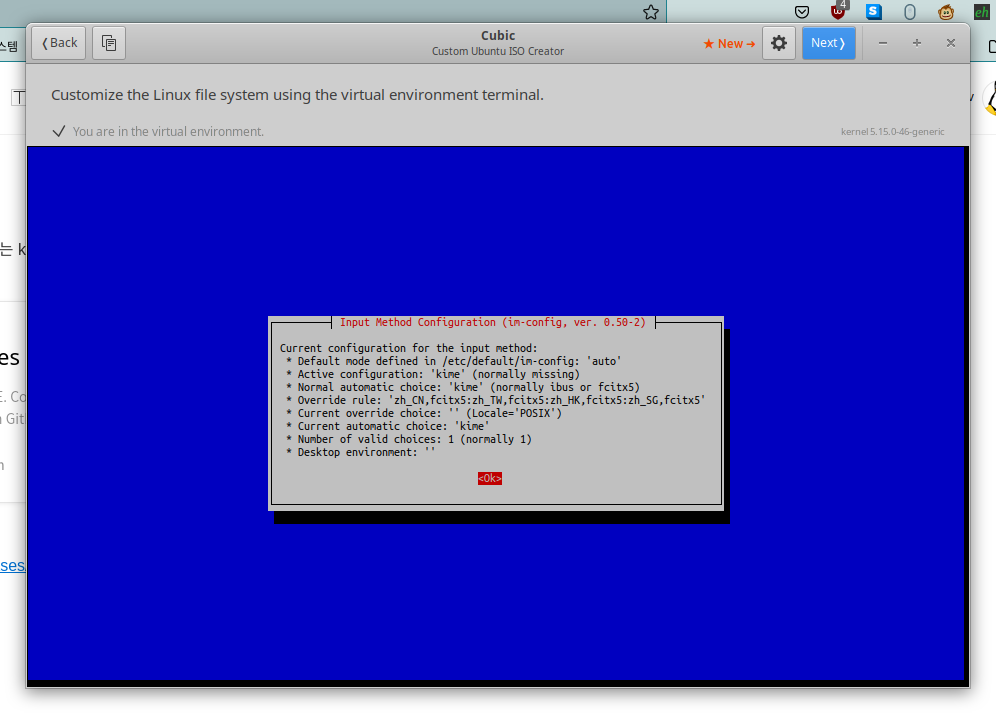Click the Cubic title in header bar
Screen dimensions: 996x717
click(498, 36)
